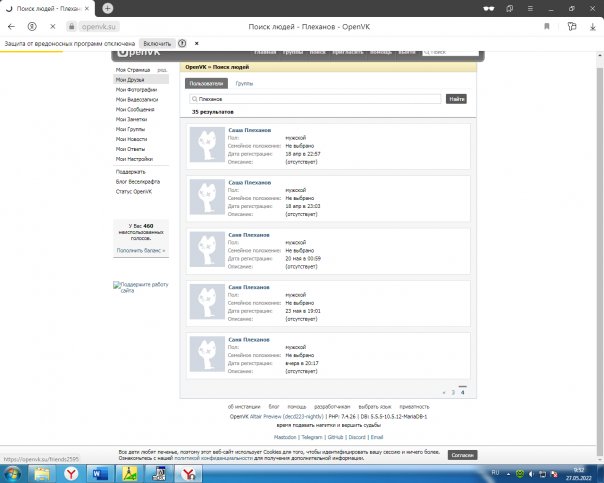
Task: Open the synced tabs icon in the title bar
Action: pyautogui.click(x=510, y=8)
